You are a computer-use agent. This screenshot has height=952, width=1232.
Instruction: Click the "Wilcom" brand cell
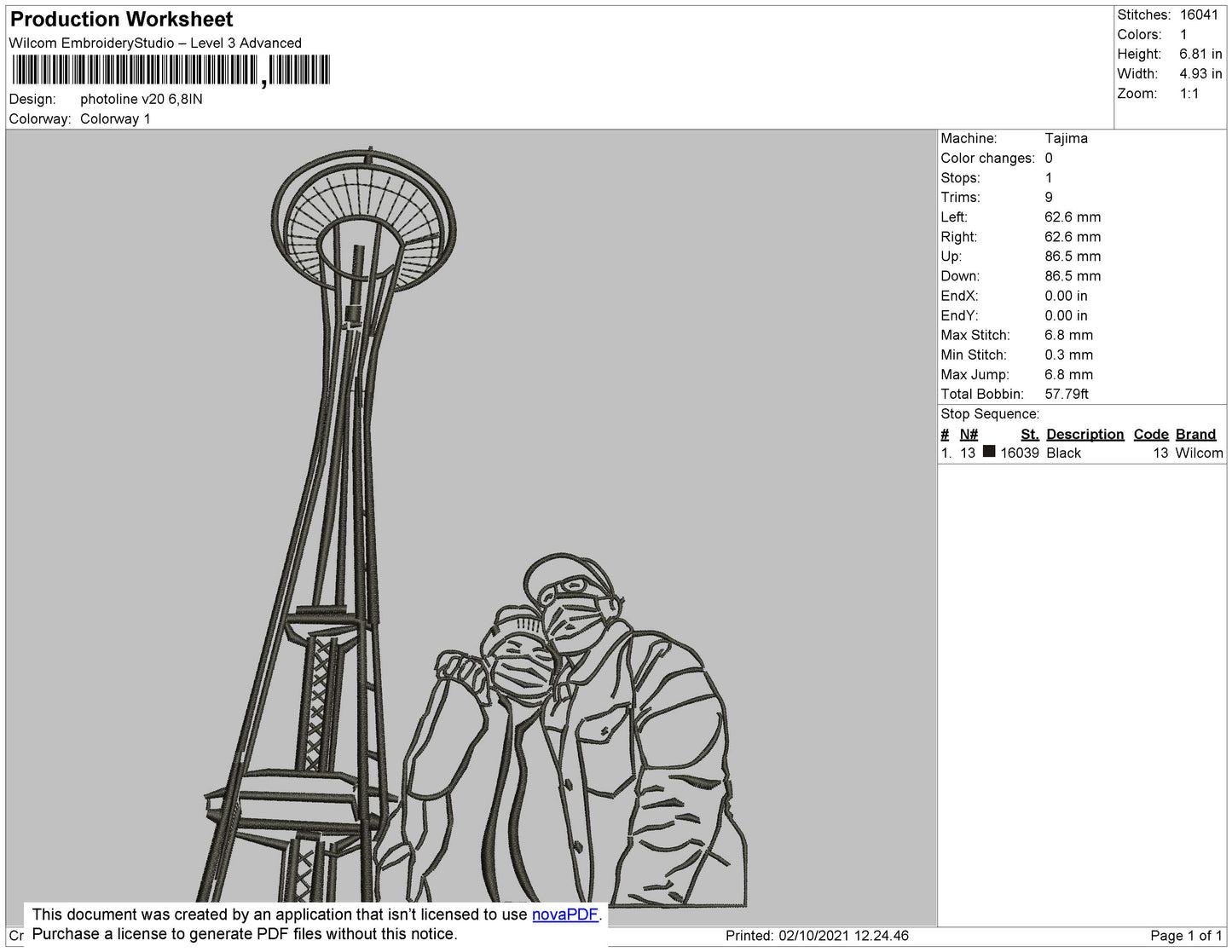click(1199, 453)
